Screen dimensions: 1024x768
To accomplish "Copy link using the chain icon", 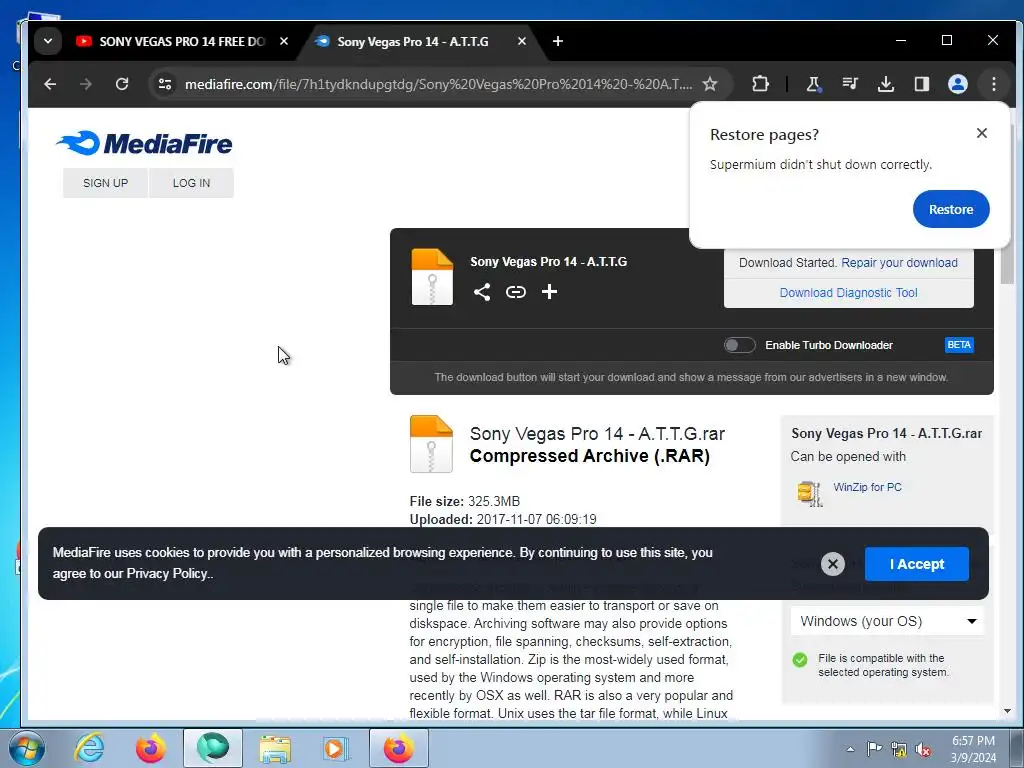I will 515,292.
